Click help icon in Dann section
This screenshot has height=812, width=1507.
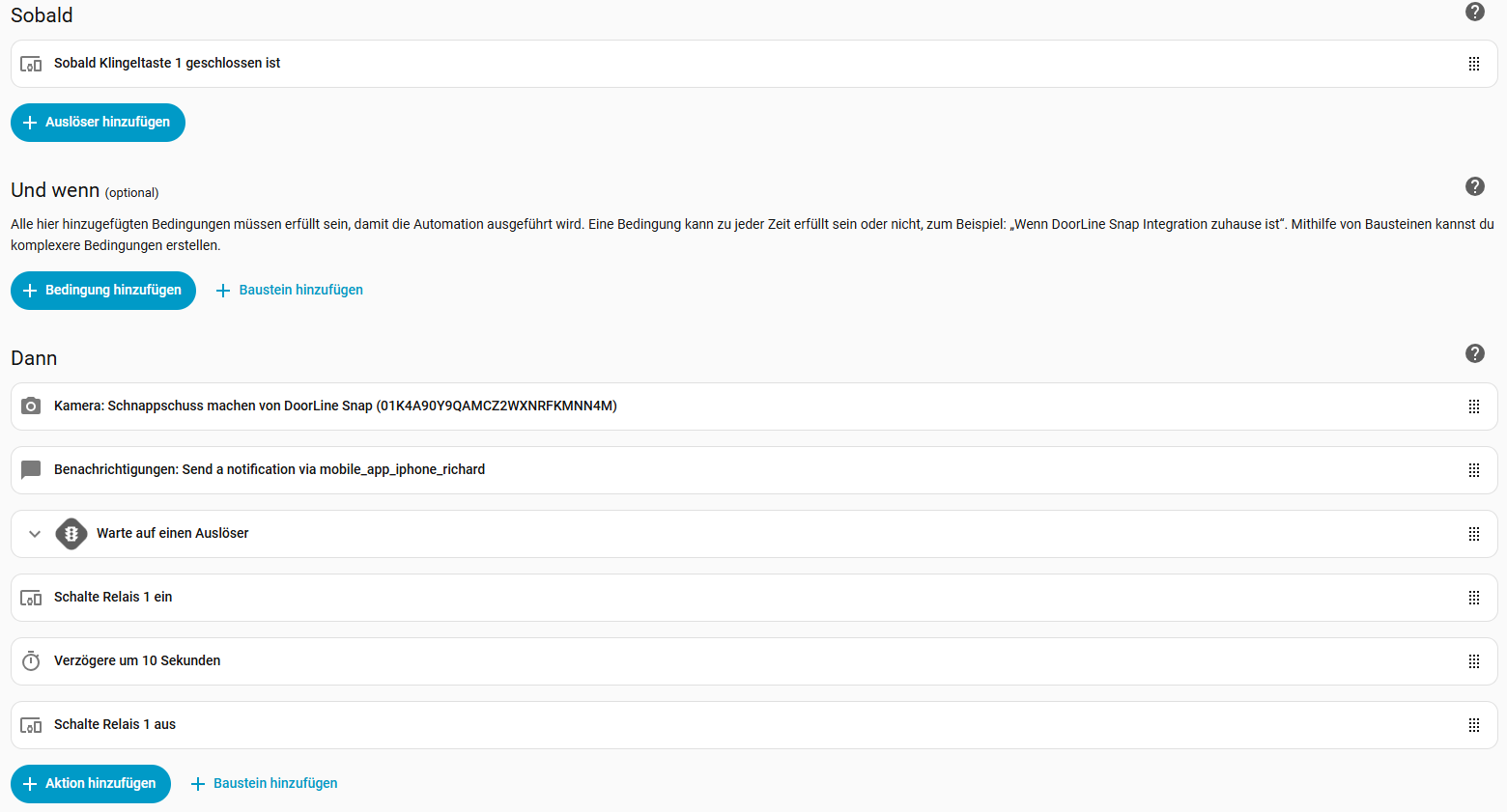pyautogui.click(x=1474, y=353)
